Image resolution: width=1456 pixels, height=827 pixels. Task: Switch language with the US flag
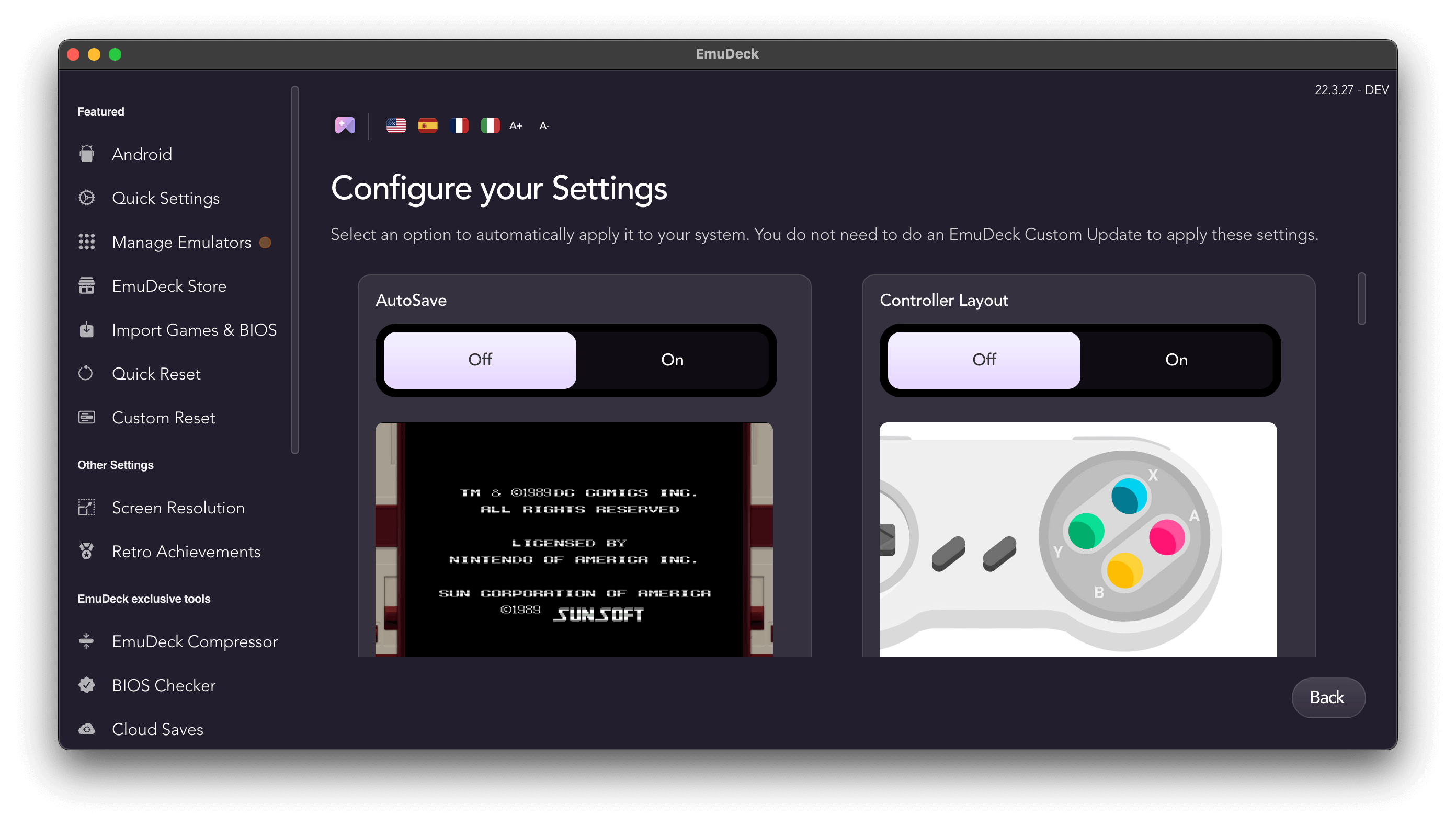tap(396, 125)
